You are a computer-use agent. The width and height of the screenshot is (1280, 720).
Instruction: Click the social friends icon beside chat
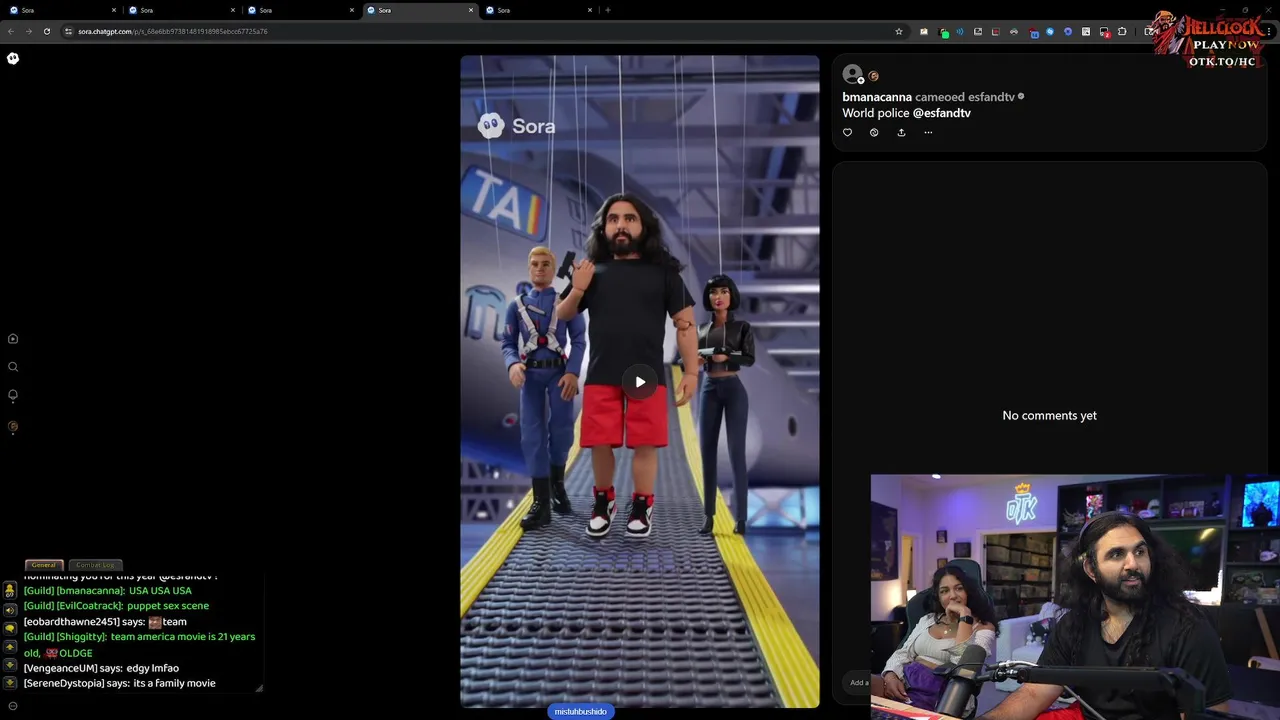coord(10,592)
